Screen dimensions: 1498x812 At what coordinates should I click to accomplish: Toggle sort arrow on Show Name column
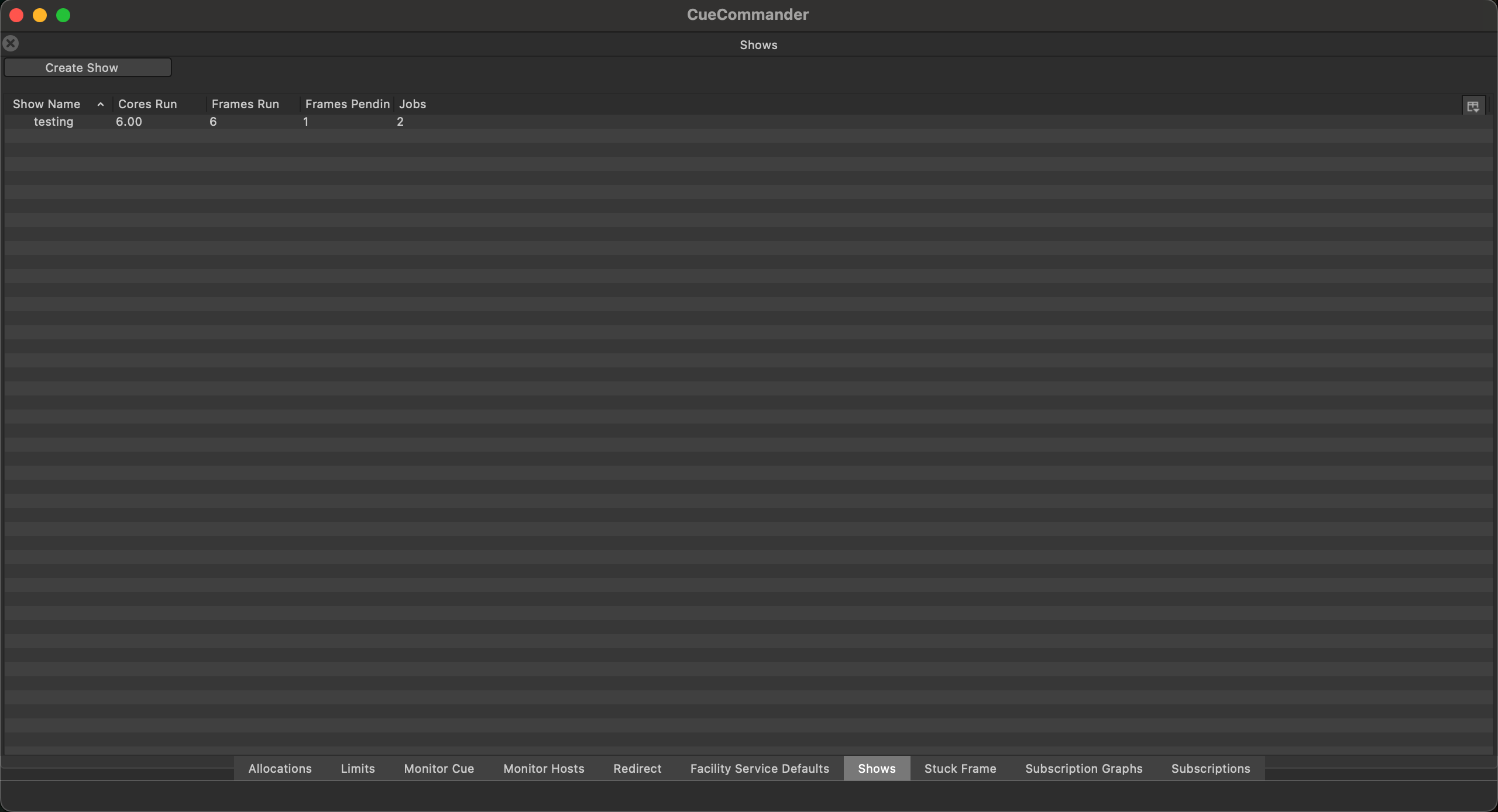(101, 104)
